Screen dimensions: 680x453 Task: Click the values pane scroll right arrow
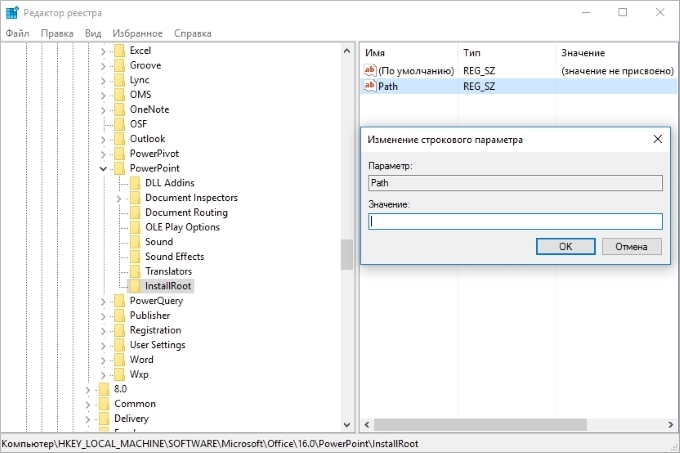(x=670, y=424)
